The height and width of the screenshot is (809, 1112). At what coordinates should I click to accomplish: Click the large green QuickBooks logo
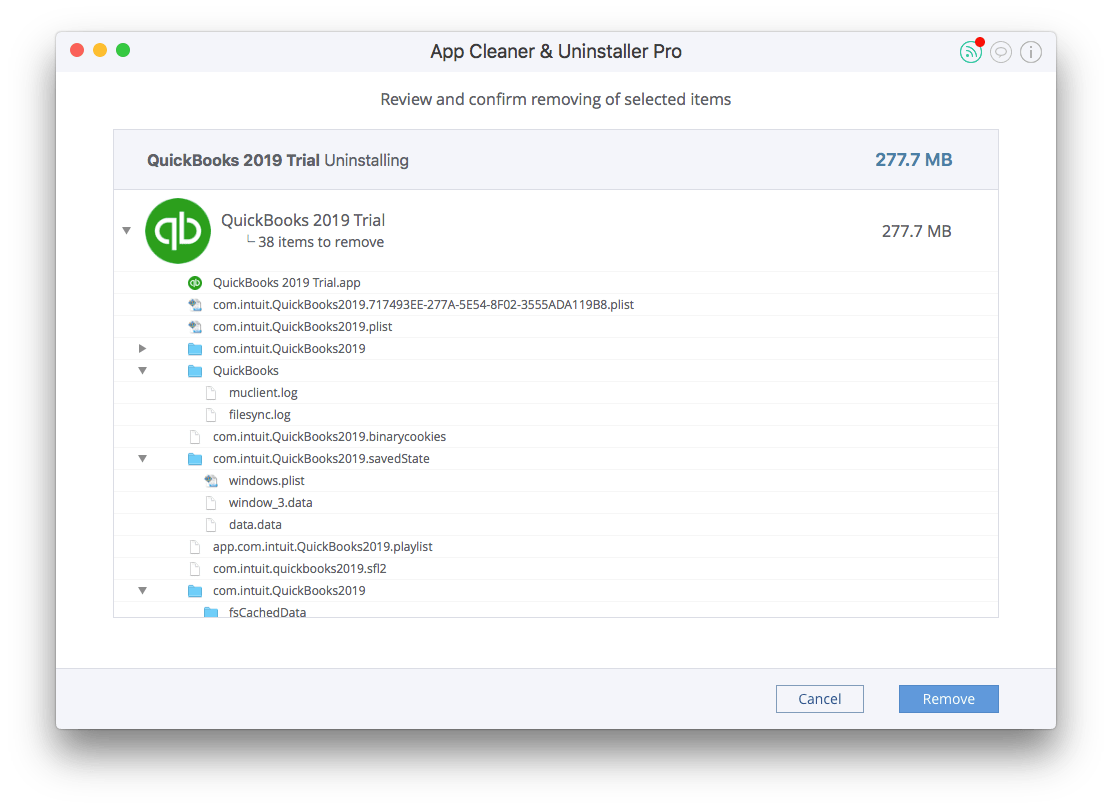[x=178, y=230]
